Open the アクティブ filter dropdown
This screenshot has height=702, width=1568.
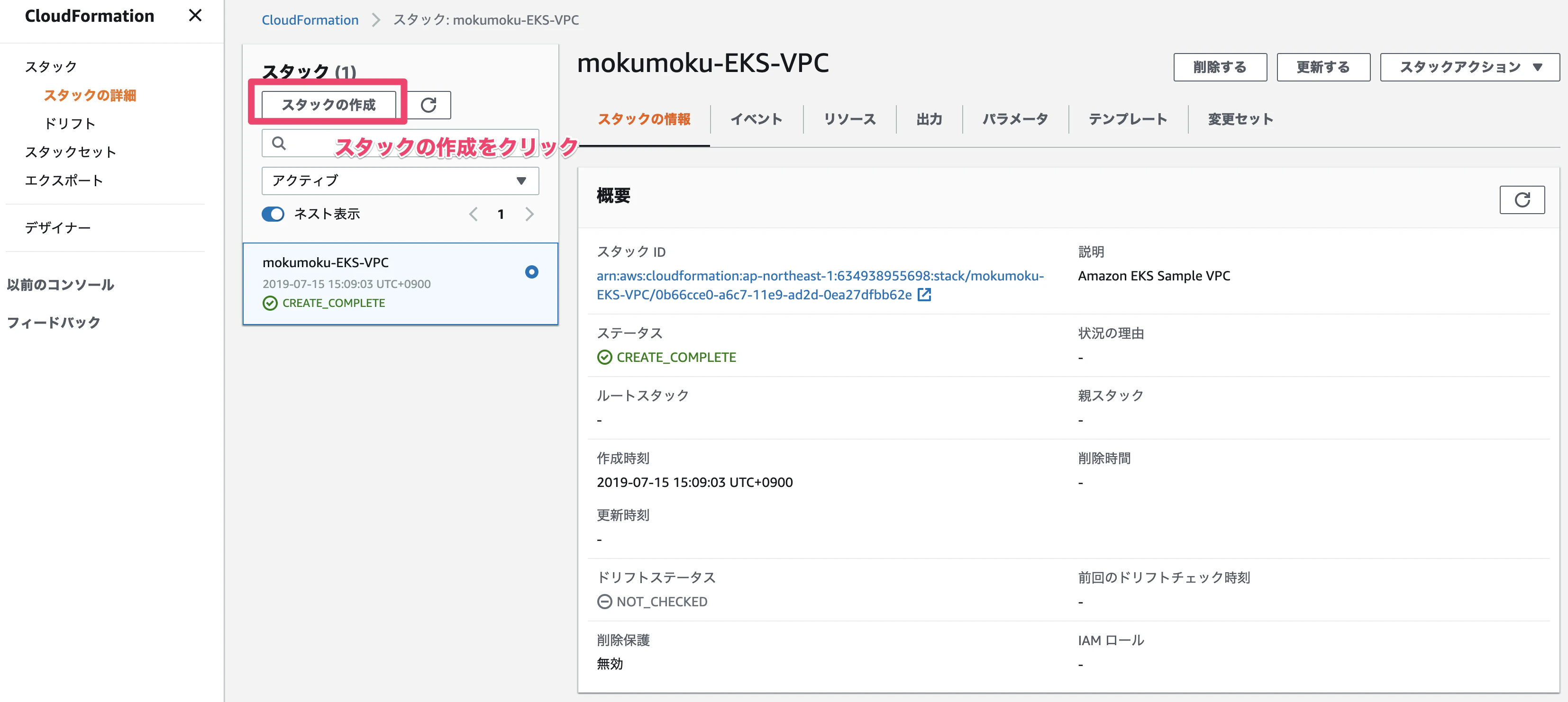(x=400, y=180)
